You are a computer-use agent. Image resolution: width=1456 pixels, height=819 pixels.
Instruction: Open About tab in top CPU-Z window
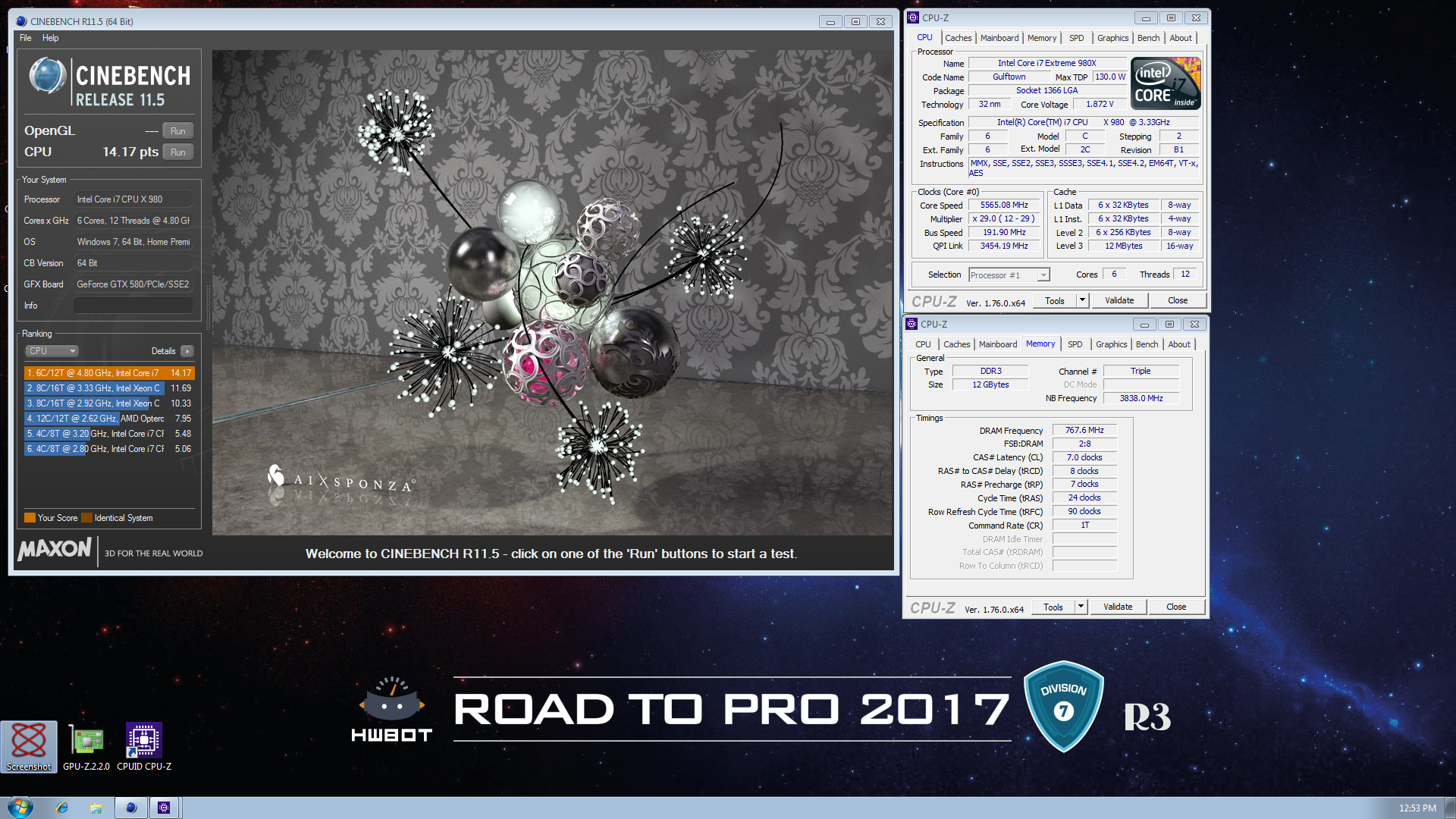pos(1180,38)
